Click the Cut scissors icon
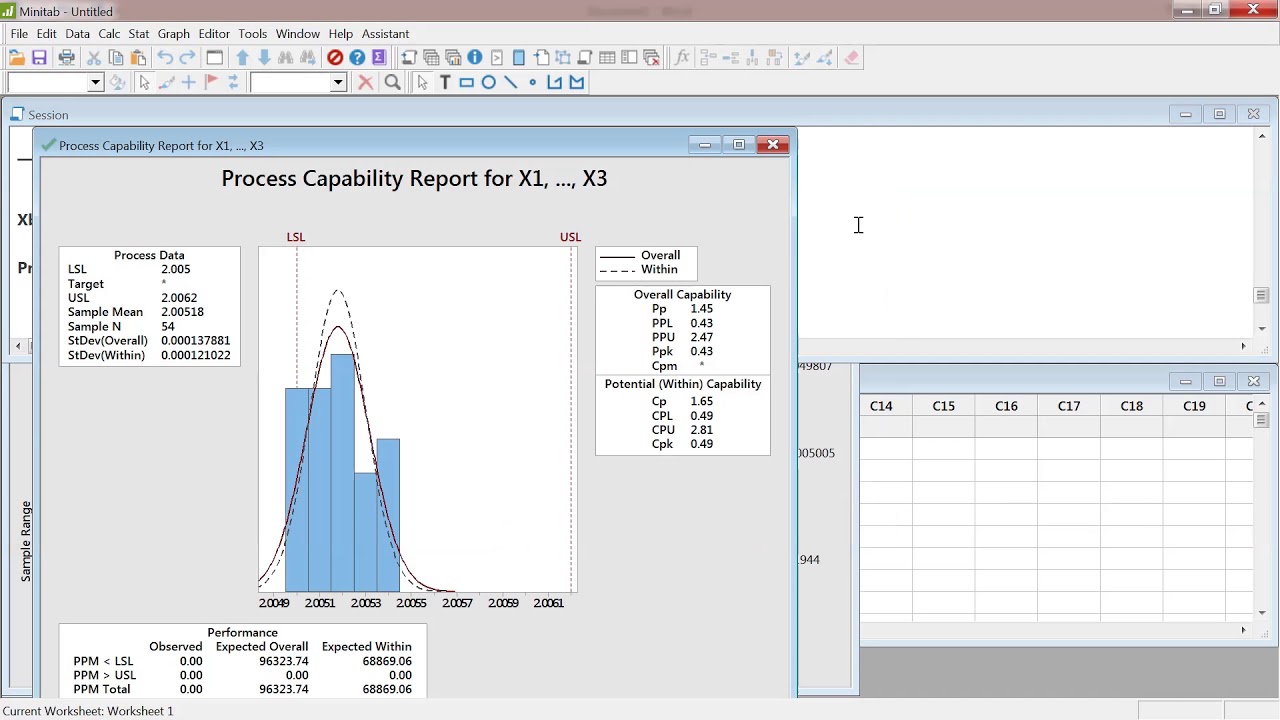This screenshot has height=720, width=1280. (x=94, y=58)
